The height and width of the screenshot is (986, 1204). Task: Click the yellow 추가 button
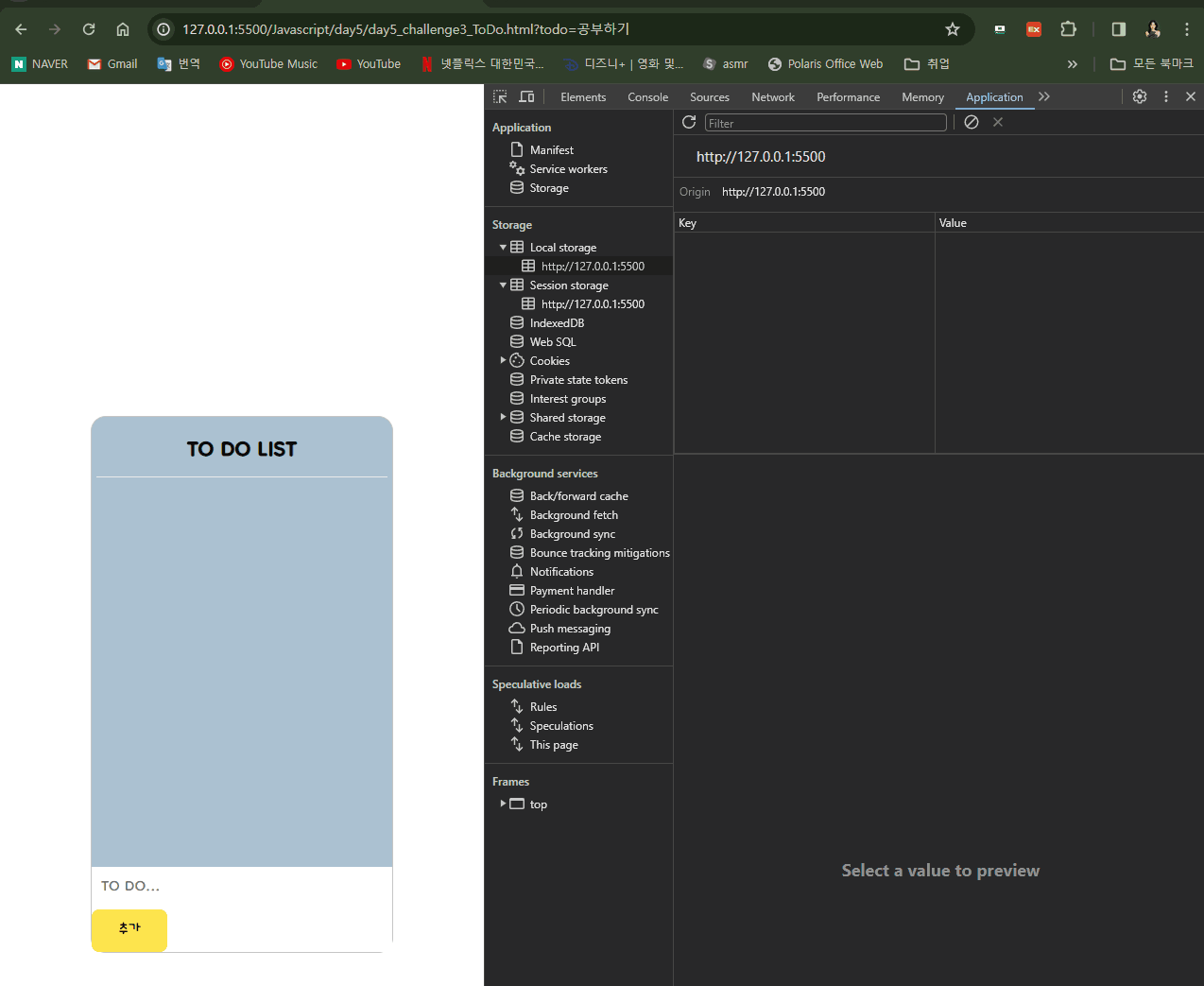click(129, 930)
